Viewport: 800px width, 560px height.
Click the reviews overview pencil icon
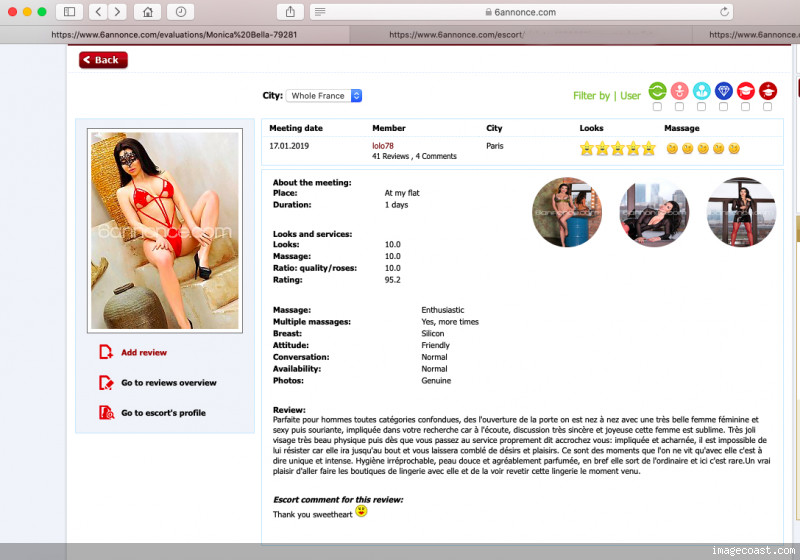106,383
